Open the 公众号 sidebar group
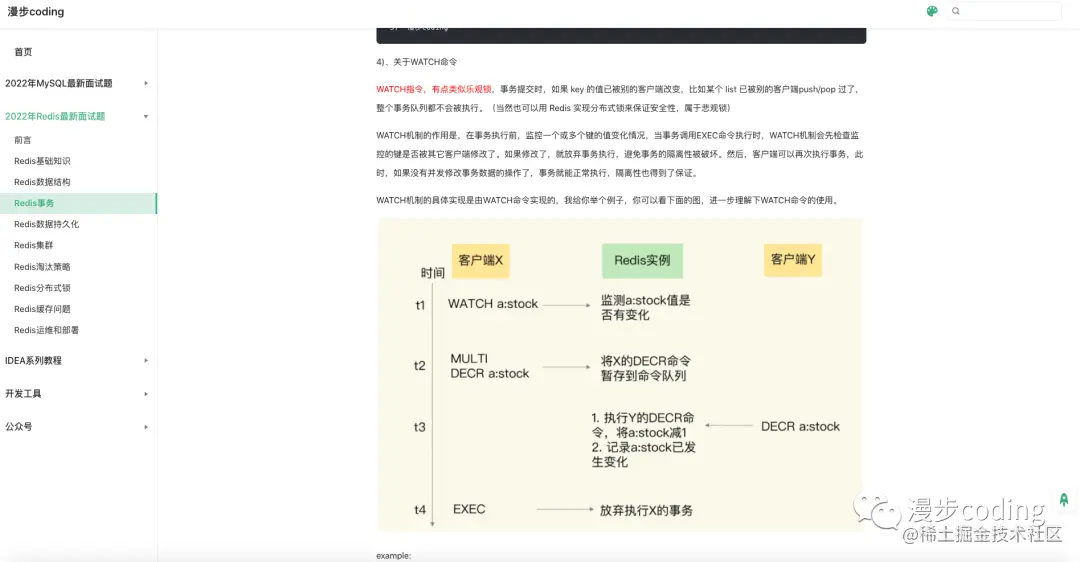Image resolution: width=1080 pixels, height=562 pixels. (19, 427)
